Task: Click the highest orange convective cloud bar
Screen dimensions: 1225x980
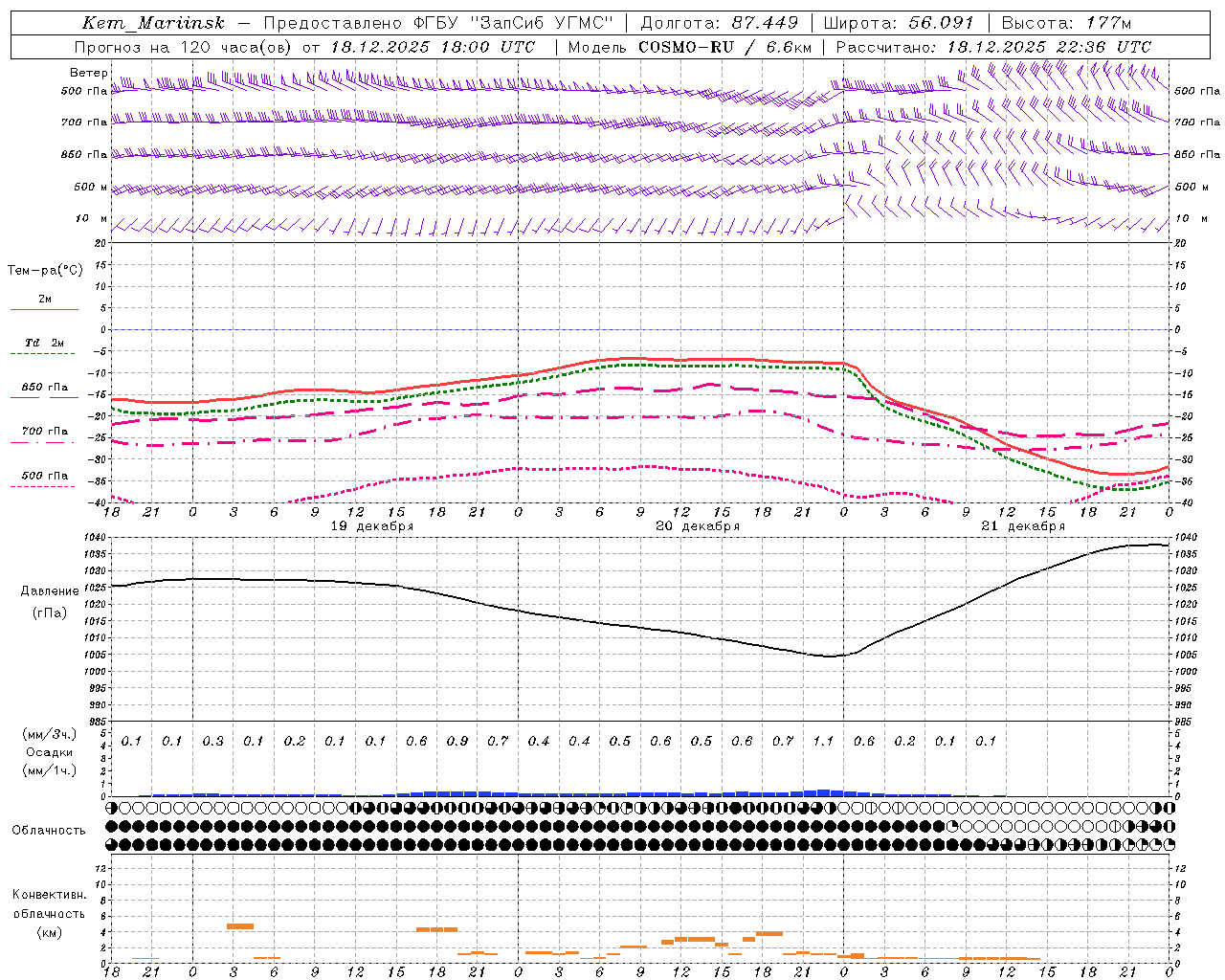Action: (240, 926)
